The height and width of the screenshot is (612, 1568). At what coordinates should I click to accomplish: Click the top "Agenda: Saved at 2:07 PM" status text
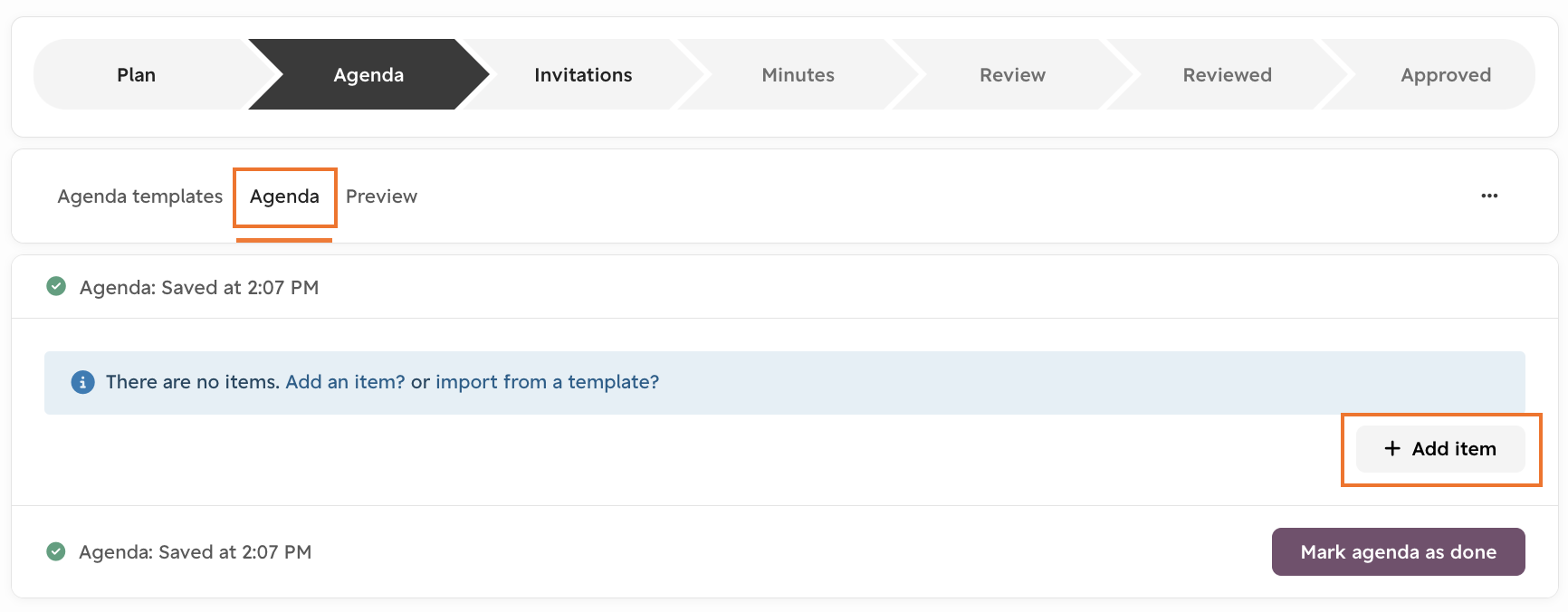199,288
